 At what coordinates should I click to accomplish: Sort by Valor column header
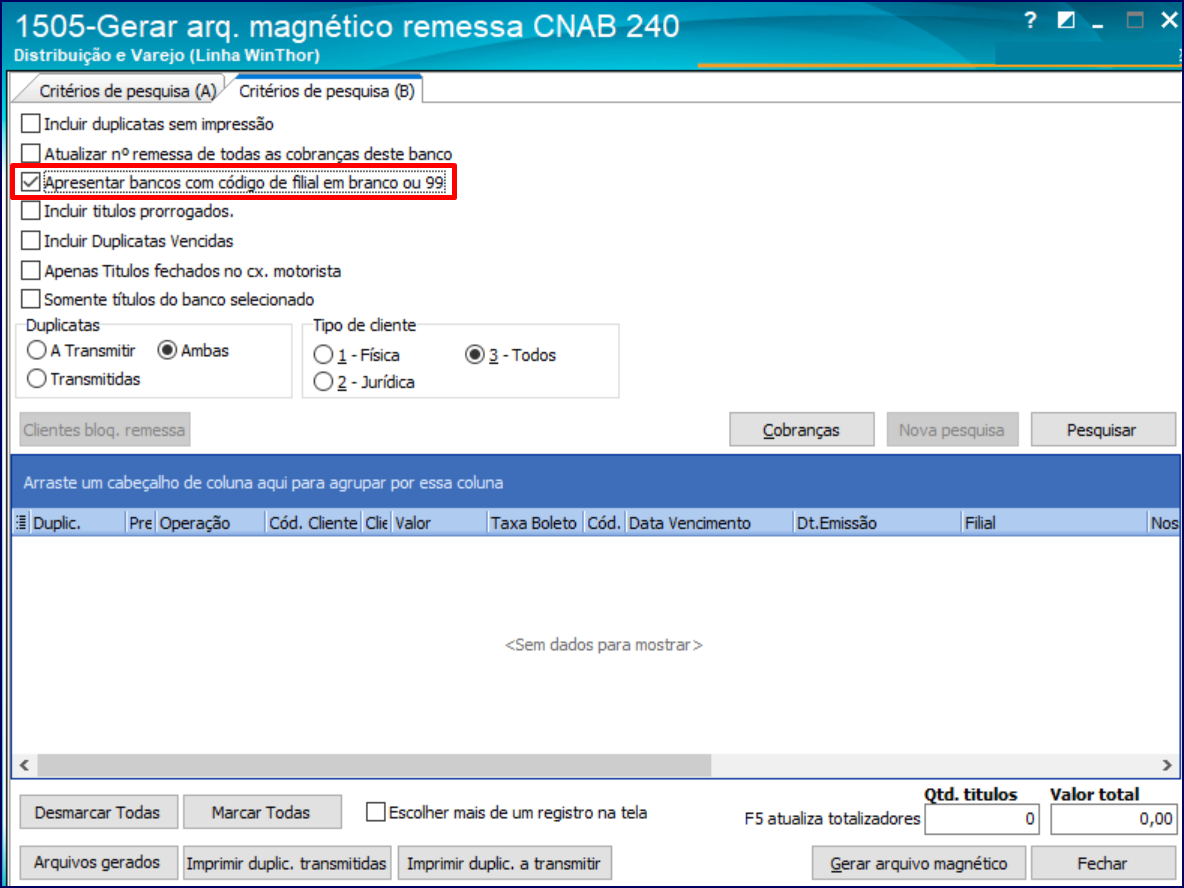pyautogui.click(x=439, y=523)
